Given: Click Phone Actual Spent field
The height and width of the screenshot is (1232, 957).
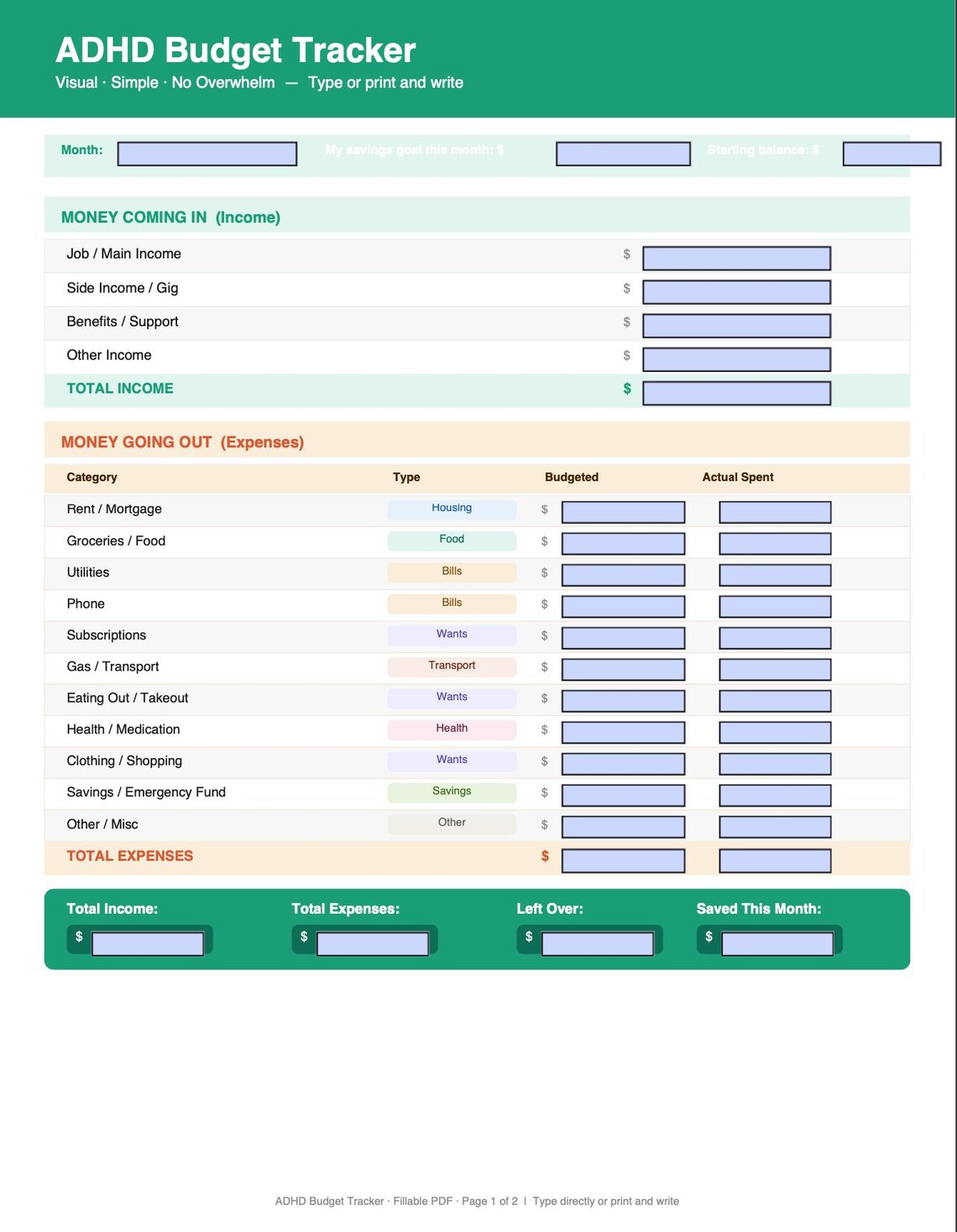Looking at the screenshot, I should point(775,607).
